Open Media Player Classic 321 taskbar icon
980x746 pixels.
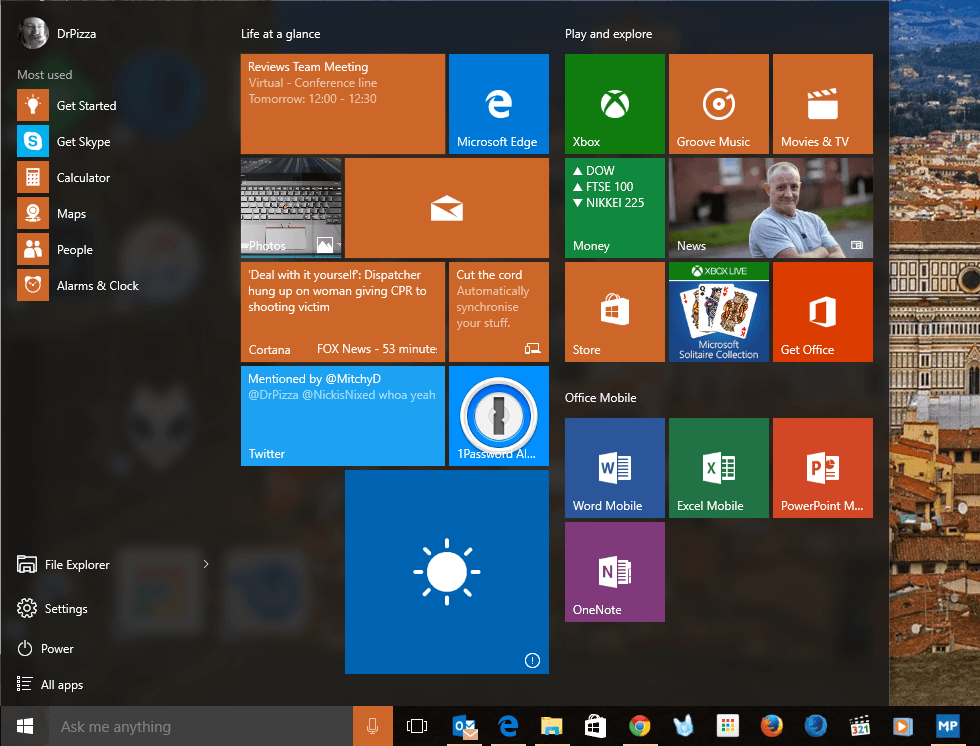(x=860, y=726)
